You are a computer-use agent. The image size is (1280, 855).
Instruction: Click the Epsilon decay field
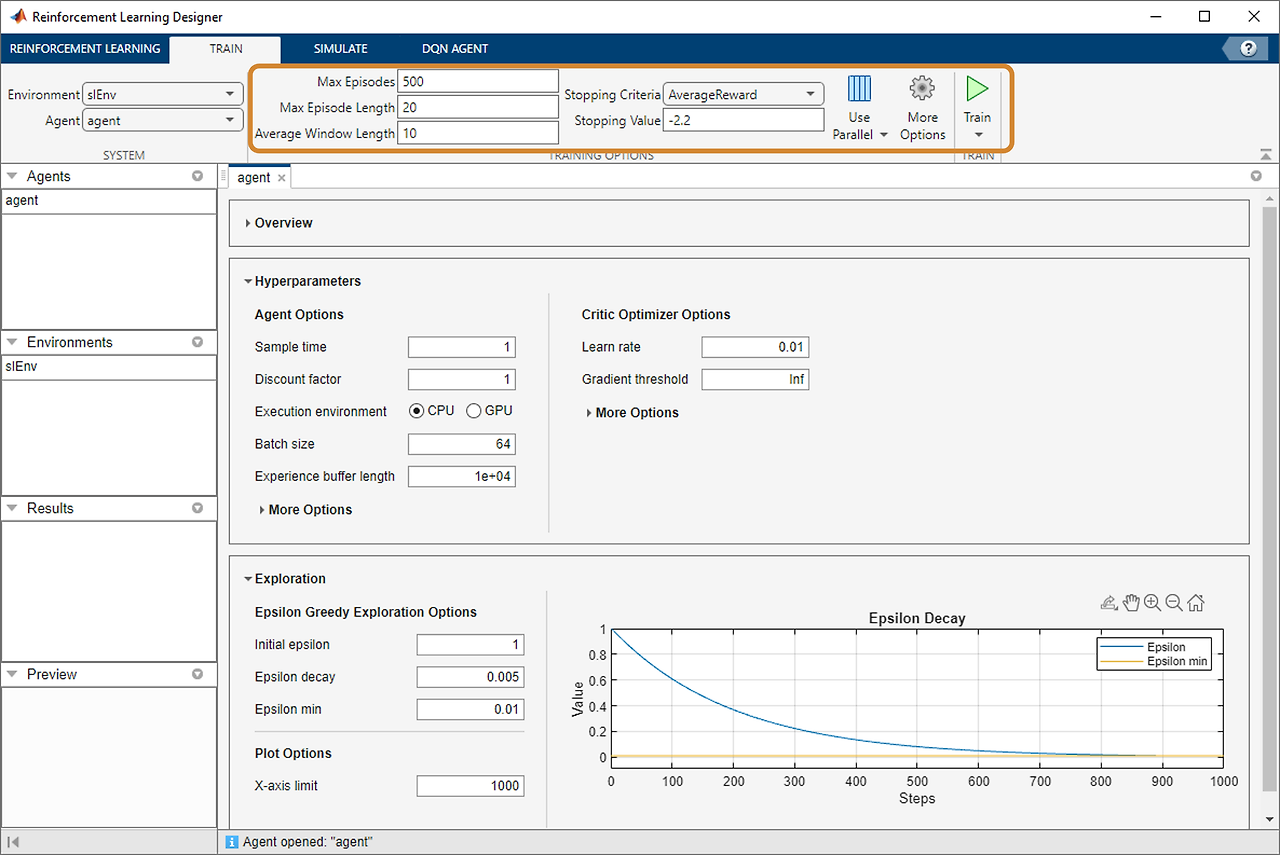(x=470, y=677)
